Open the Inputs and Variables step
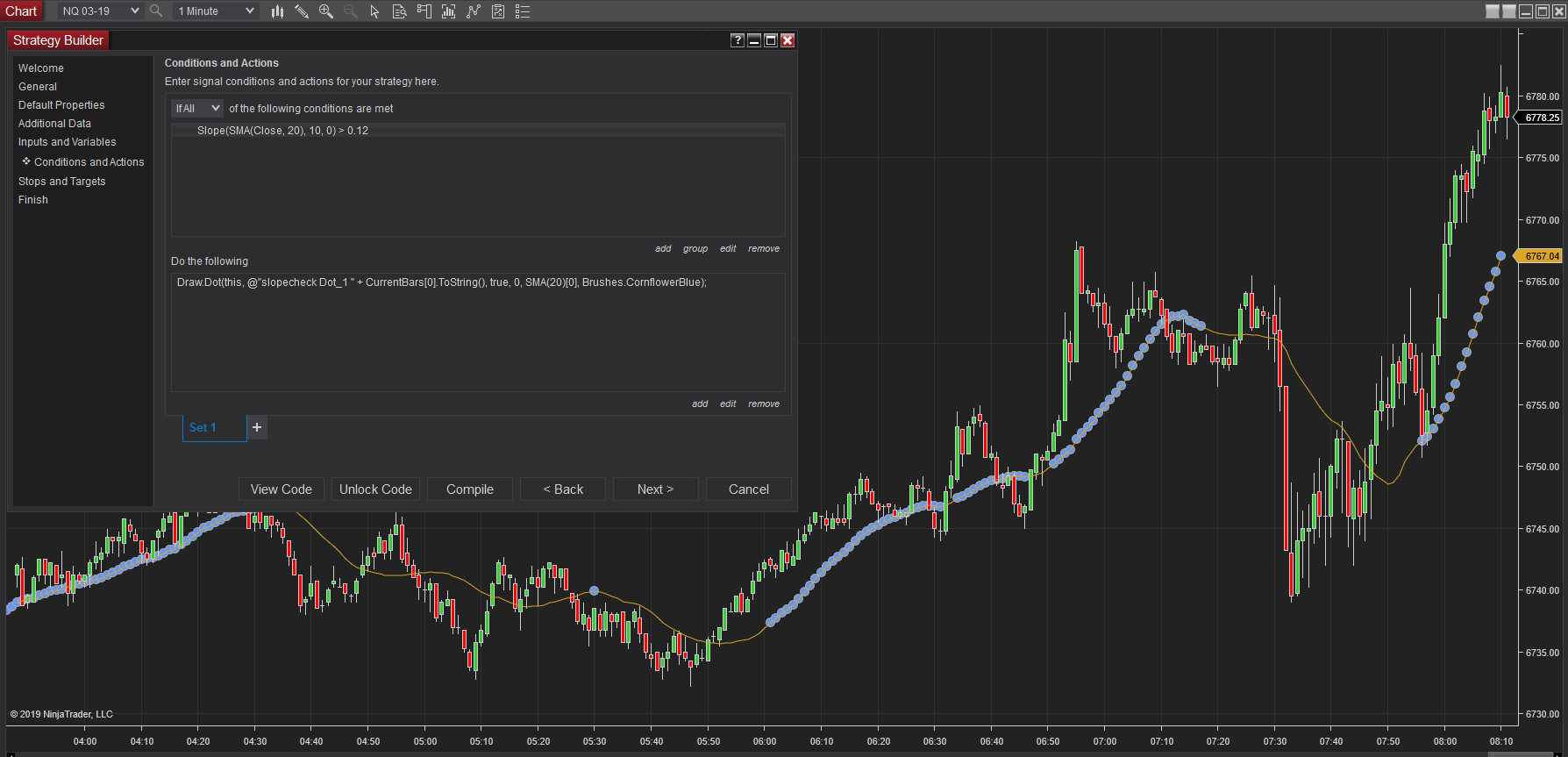The width and height of the screenshot is (1568, 757). 68,142
